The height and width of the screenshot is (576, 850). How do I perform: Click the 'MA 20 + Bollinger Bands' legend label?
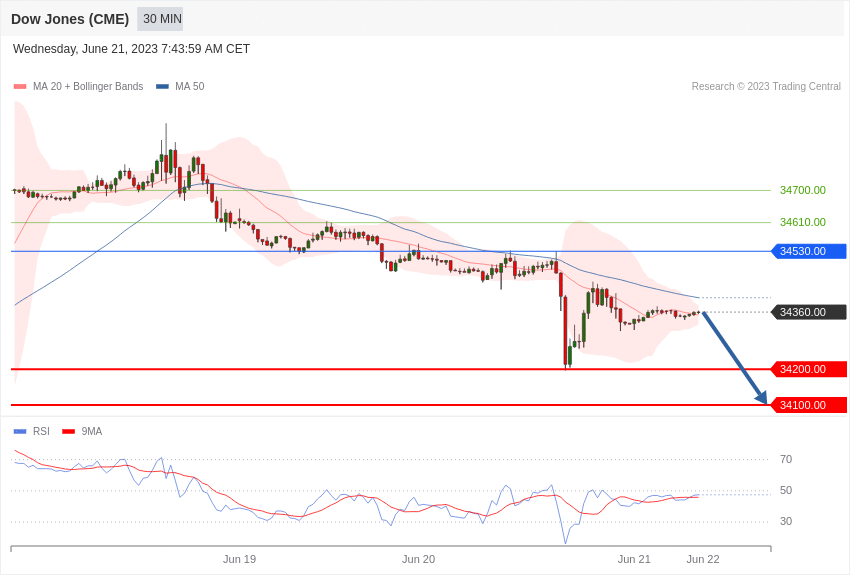pyautogui.click(x=88, y=86)
